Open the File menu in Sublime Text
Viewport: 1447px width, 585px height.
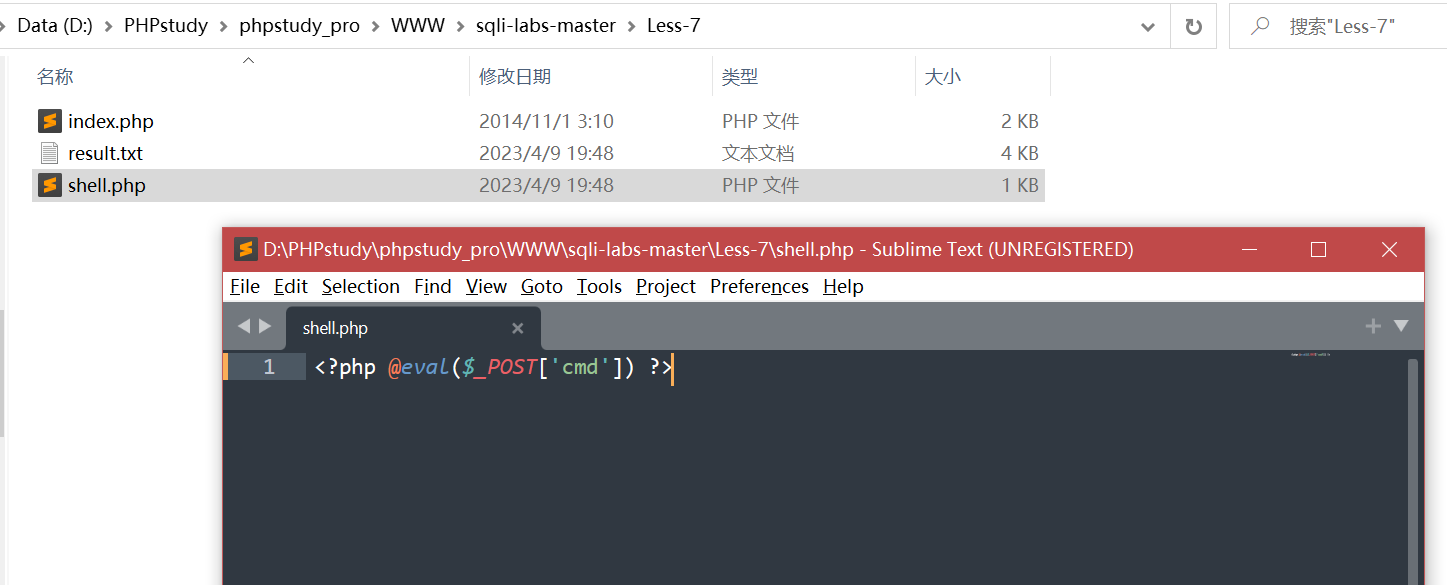pyautogui.click(x=244, y=286)
